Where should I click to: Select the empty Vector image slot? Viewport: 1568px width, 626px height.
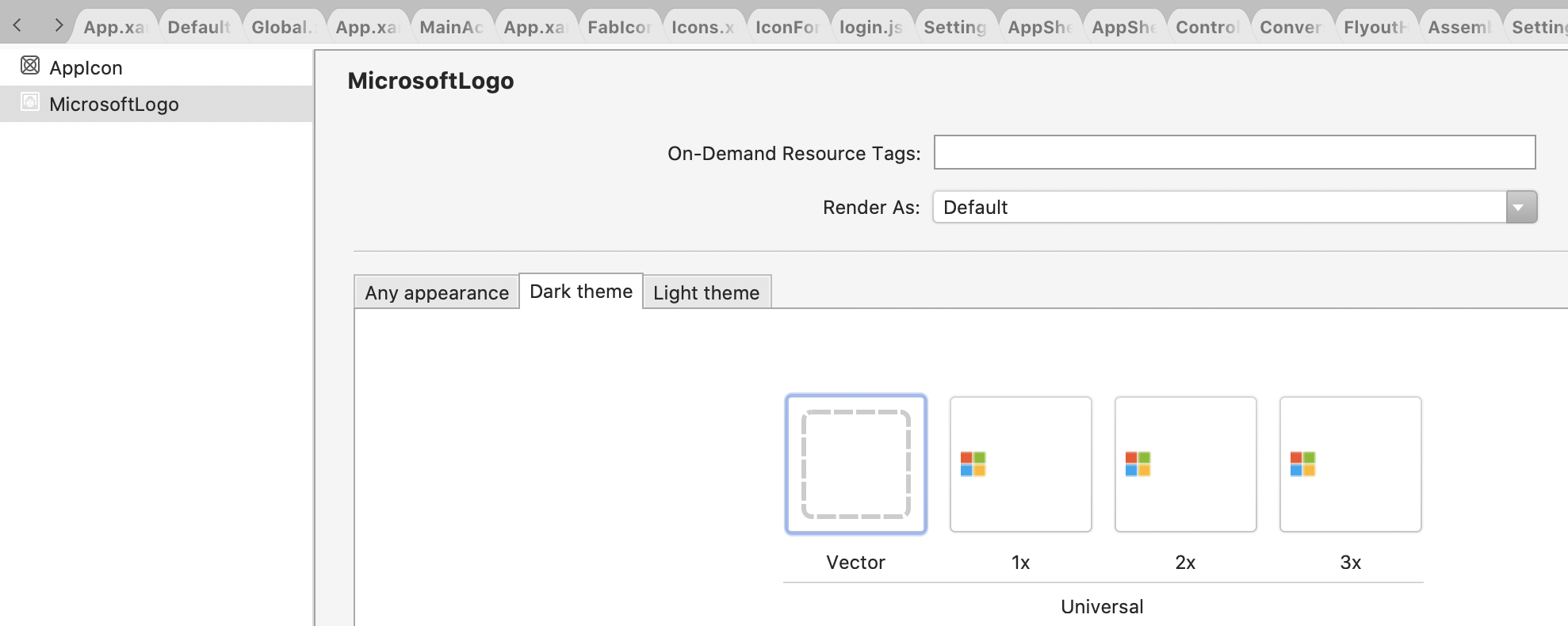click(x=856, y=464)
